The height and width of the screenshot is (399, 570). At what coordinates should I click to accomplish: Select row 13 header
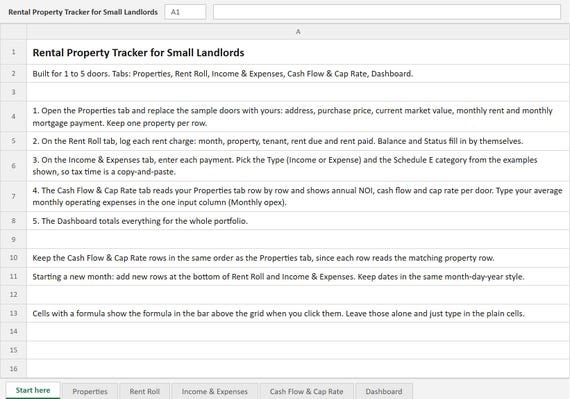(x=13, y=313)
